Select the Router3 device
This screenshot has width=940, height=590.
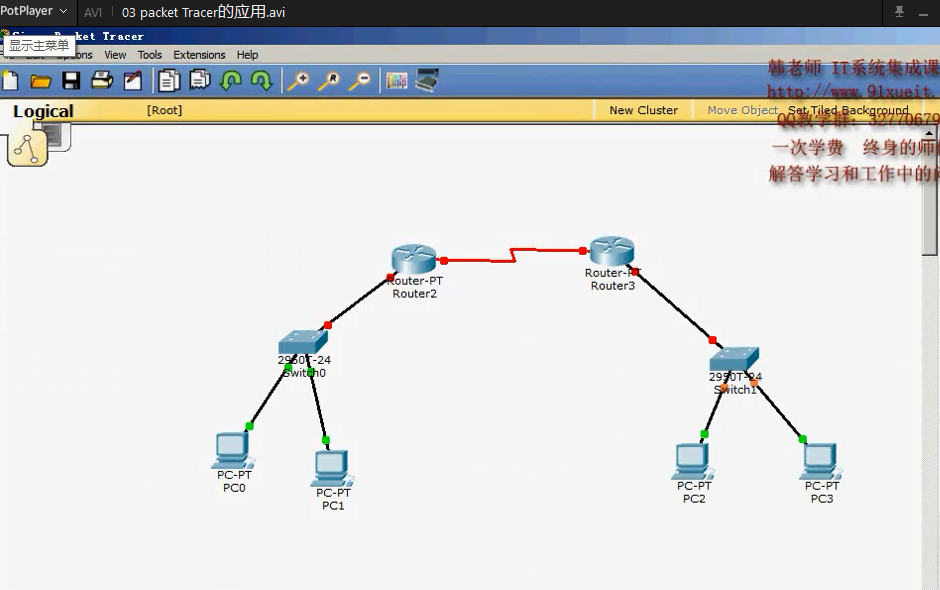click(x=611, y=251)
